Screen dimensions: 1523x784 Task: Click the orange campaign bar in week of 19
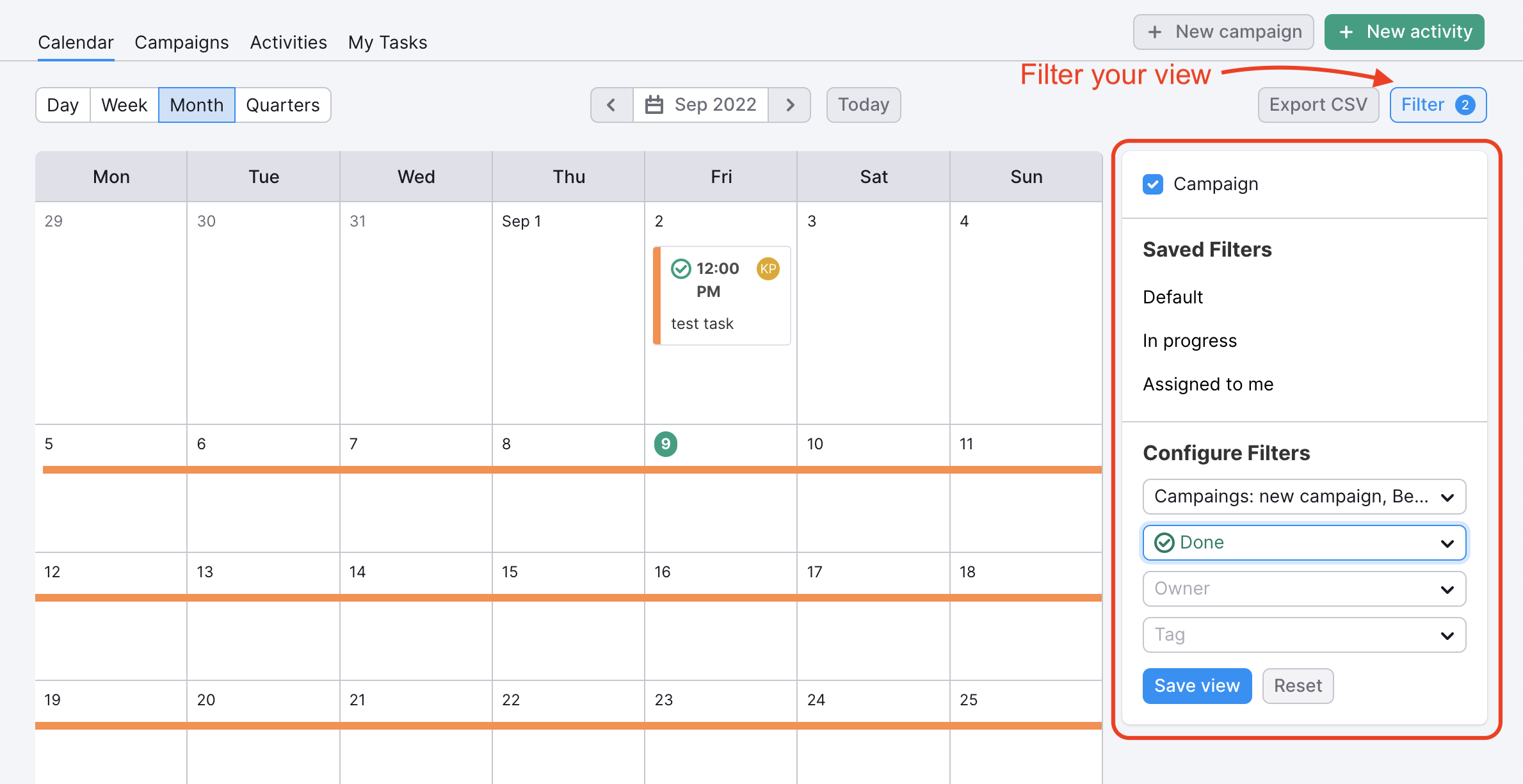pyautogui.click(x=568, y=726)
